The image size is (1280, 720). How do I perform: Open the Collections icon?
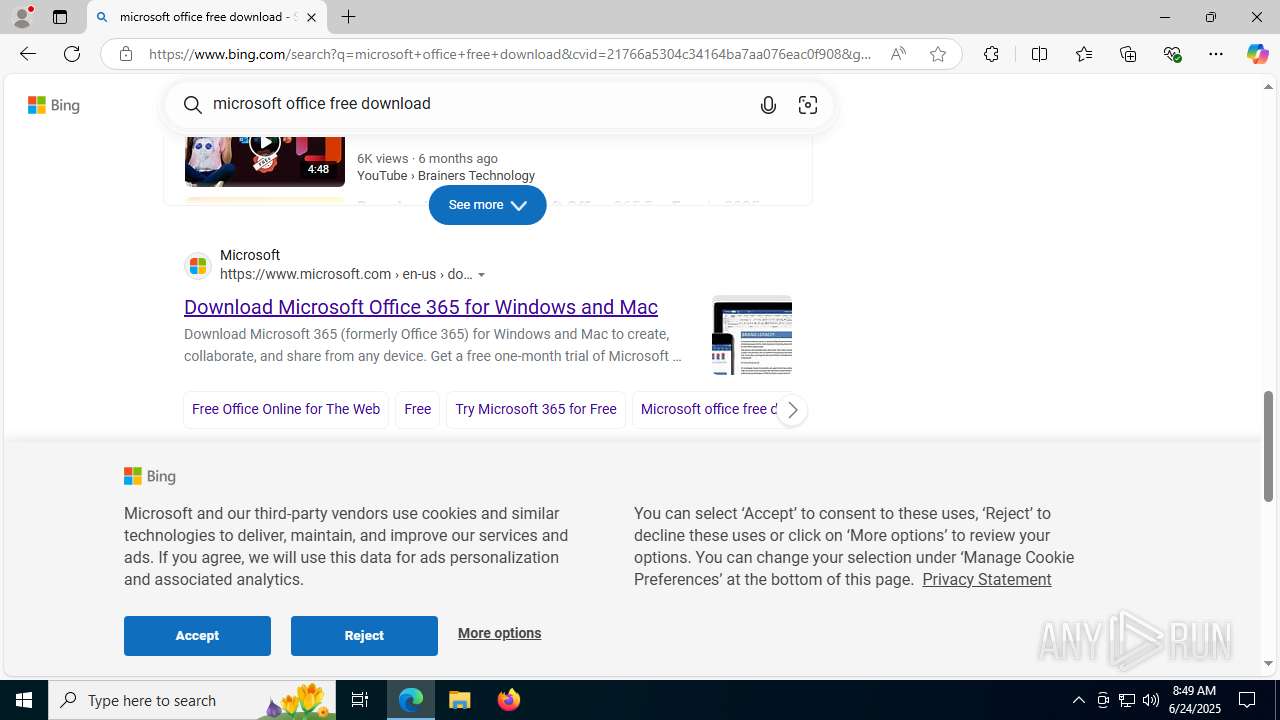tap(1128, 54)
